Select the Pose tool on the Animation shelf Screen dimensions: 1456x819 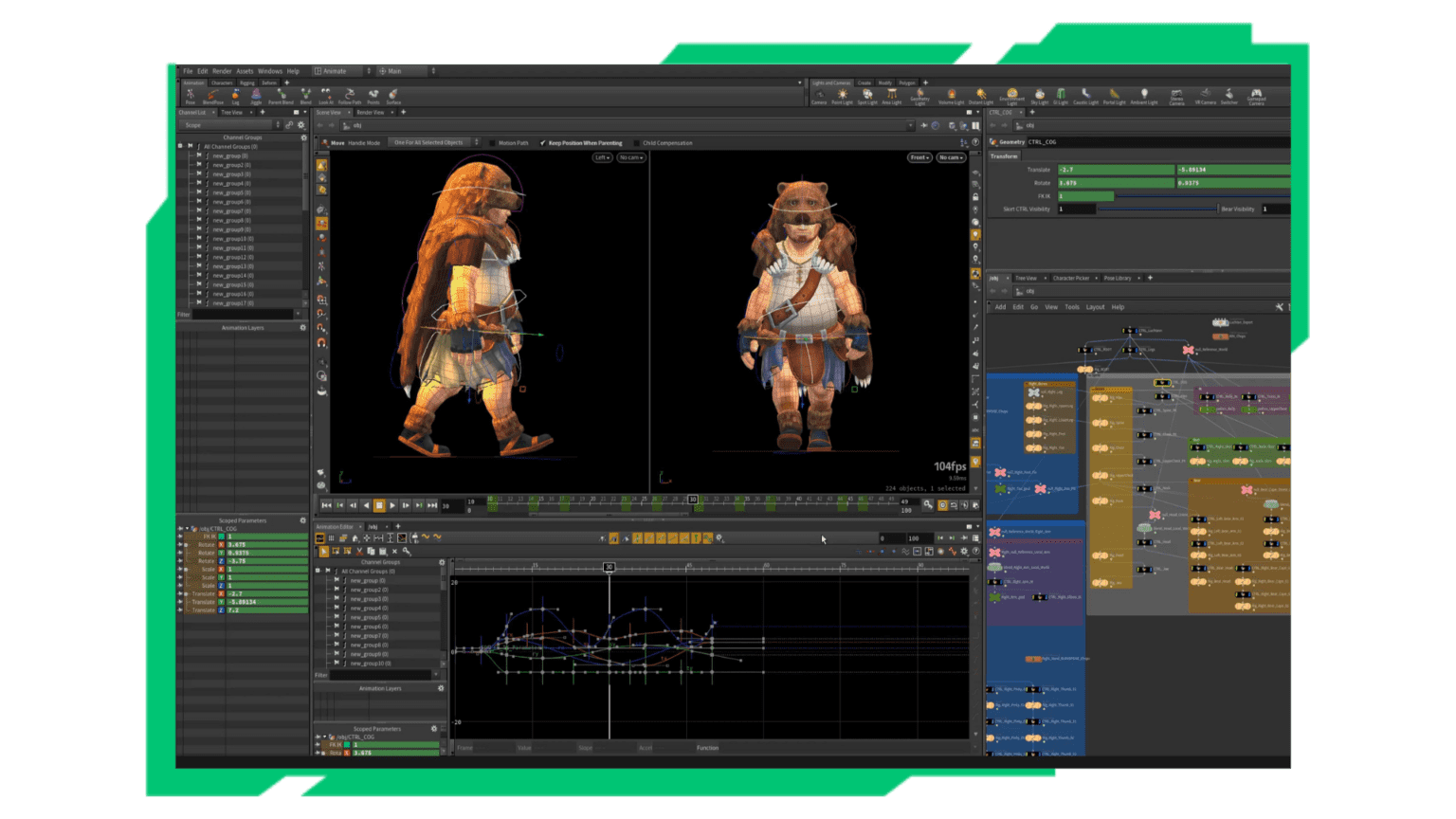pyautogui.click(x=191, y=95)
